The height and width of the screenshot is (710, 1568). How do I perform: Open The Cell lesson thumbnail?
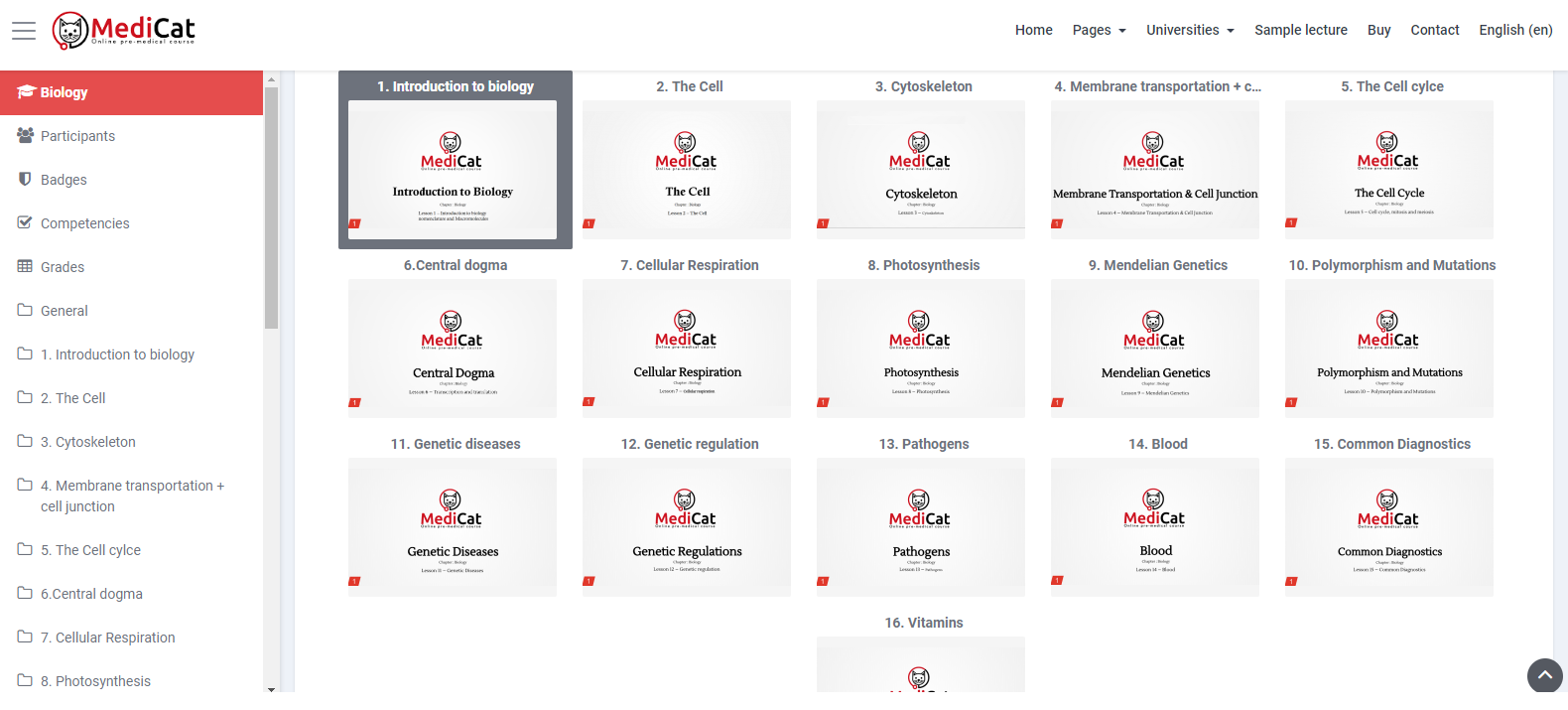(687, 170)
